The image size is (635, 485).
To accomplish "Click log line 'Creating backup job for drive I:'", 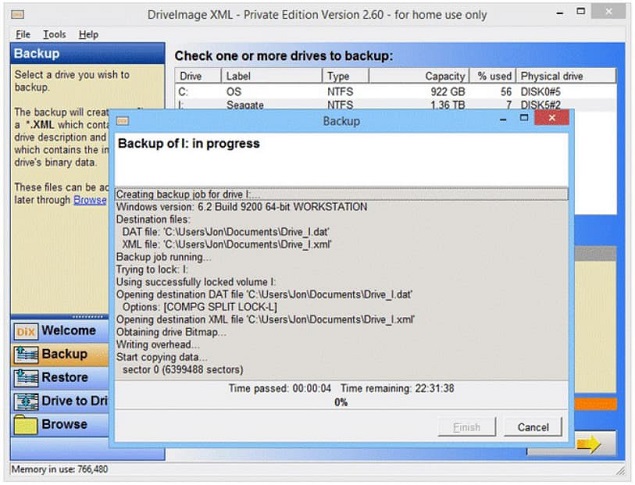I will 341,194.
